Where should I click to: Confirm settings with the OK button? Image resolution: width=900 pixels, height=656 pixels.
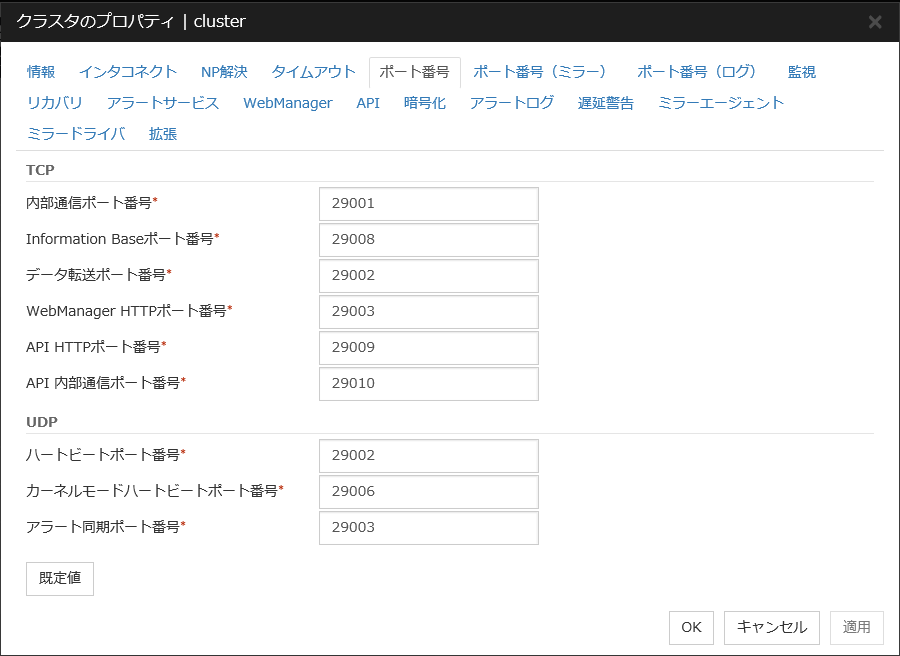point(691,627)
